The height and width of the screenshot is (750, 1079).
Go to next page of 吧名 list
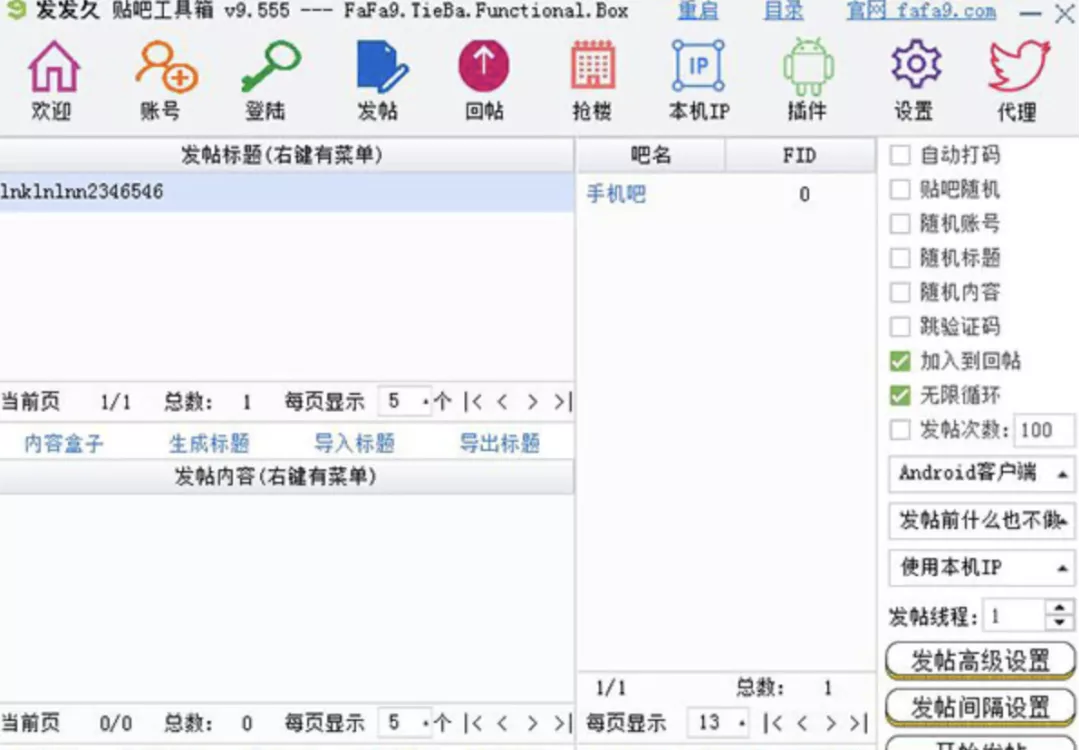click(x=831, y=722)
